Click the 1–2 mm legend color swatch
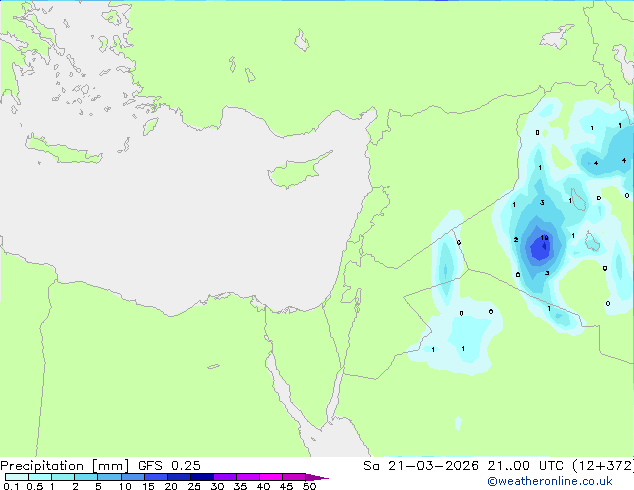Image resolution: width=634 pixels, height=490 pixels. point(63,477)
